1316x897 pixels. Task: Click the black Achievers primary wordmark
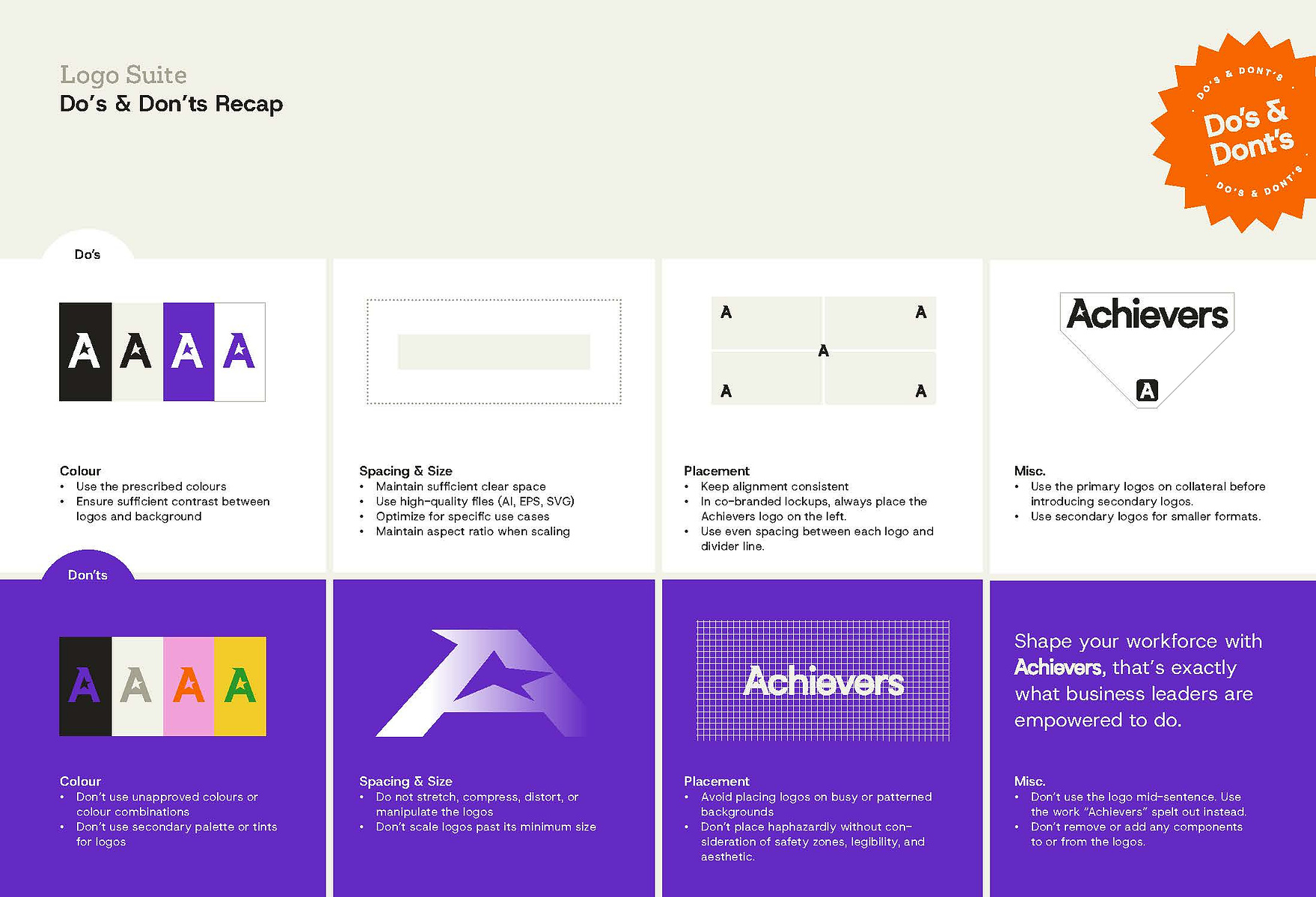(1147, 314)
